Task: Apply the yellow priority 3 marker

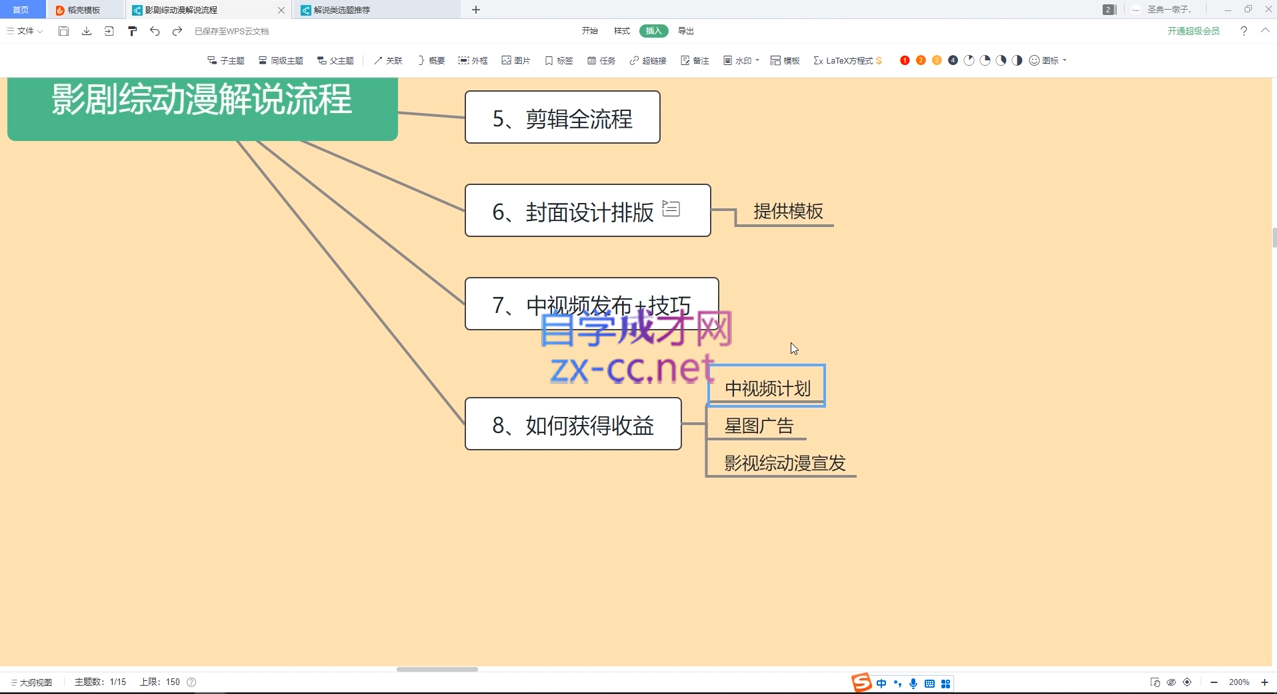Action: click(937, 61)
